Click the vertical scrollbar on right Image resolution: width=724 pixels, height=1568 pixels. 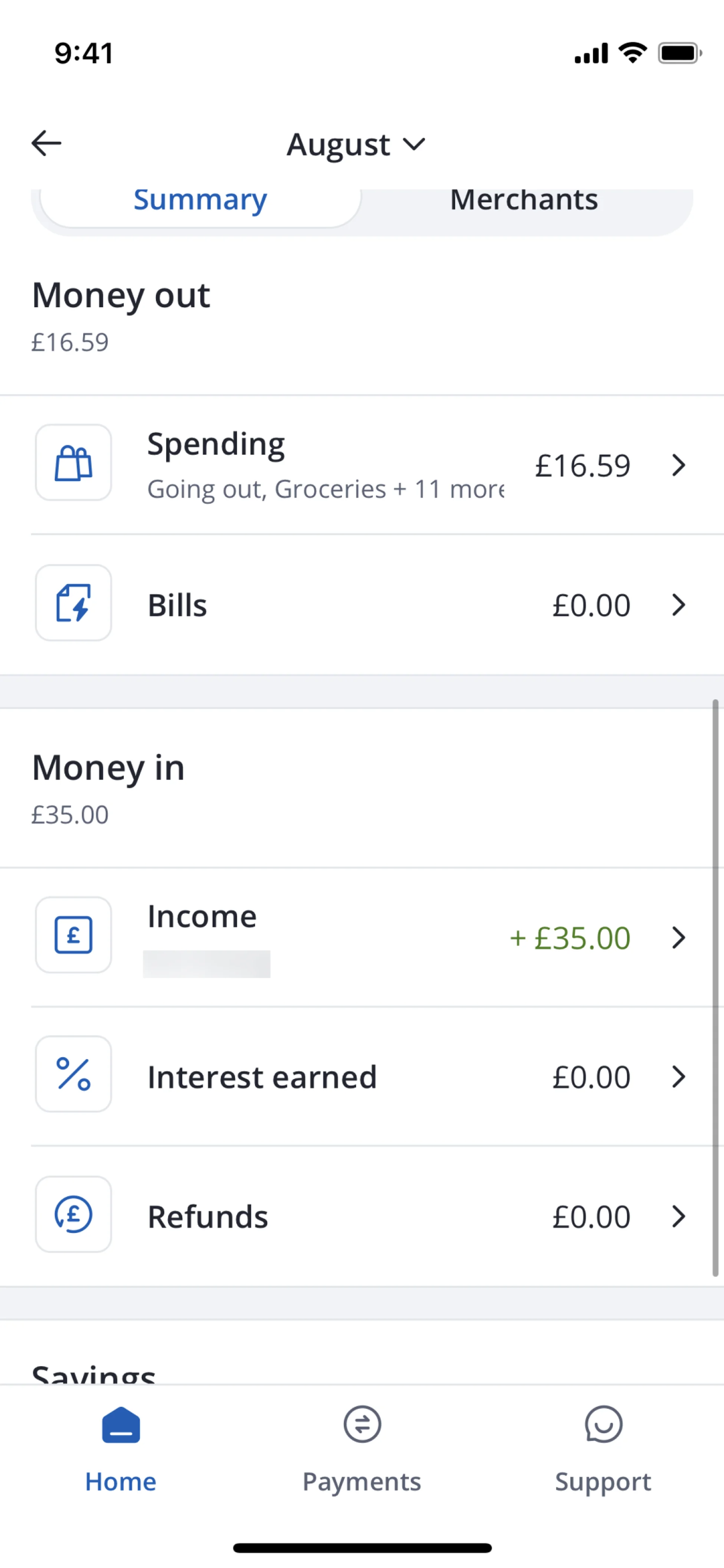coord(715,986)
